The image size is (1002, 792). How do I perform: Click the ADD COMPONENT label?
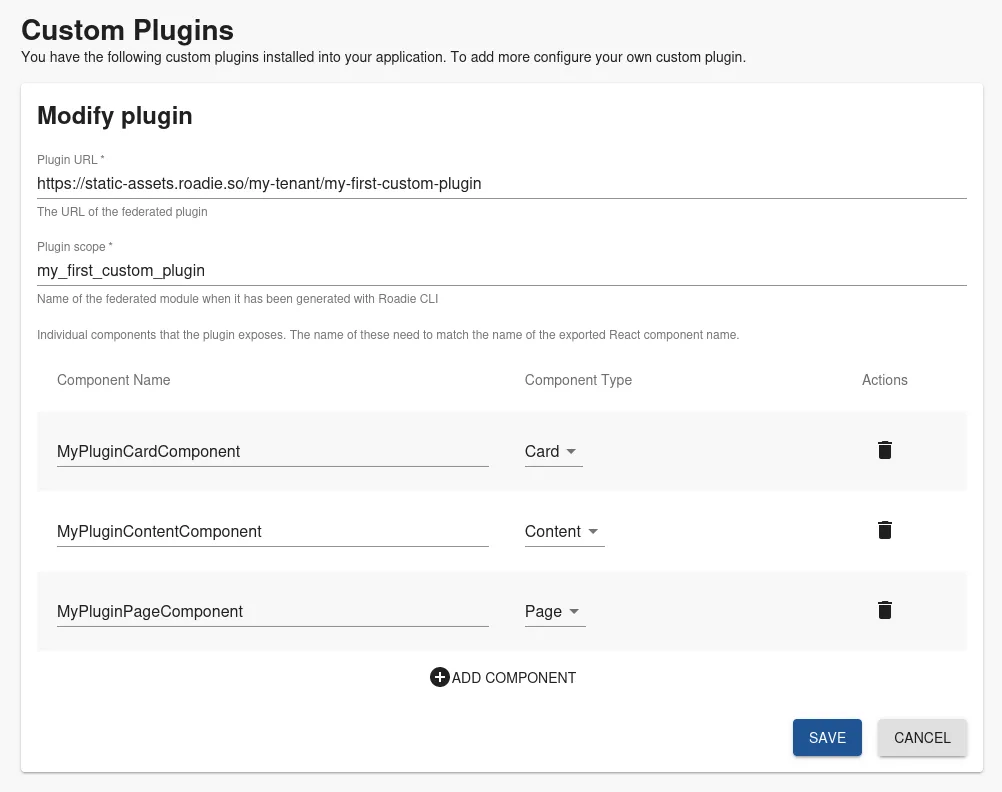point(513,677)
